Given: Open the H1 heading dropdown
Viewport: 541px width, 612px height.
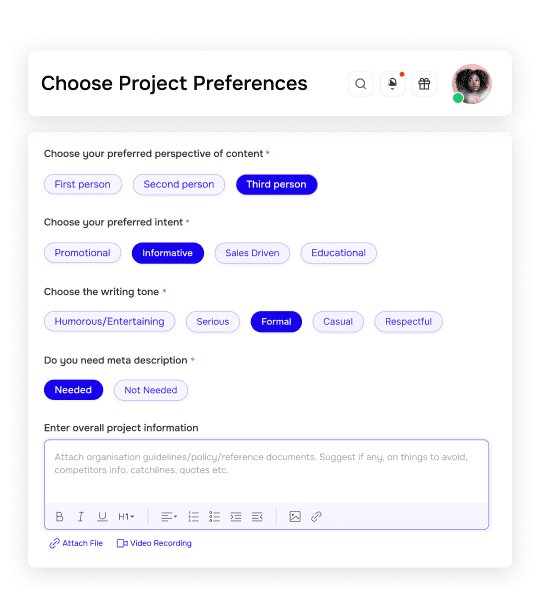Looking at the screenshot, I should coord(126,517).
